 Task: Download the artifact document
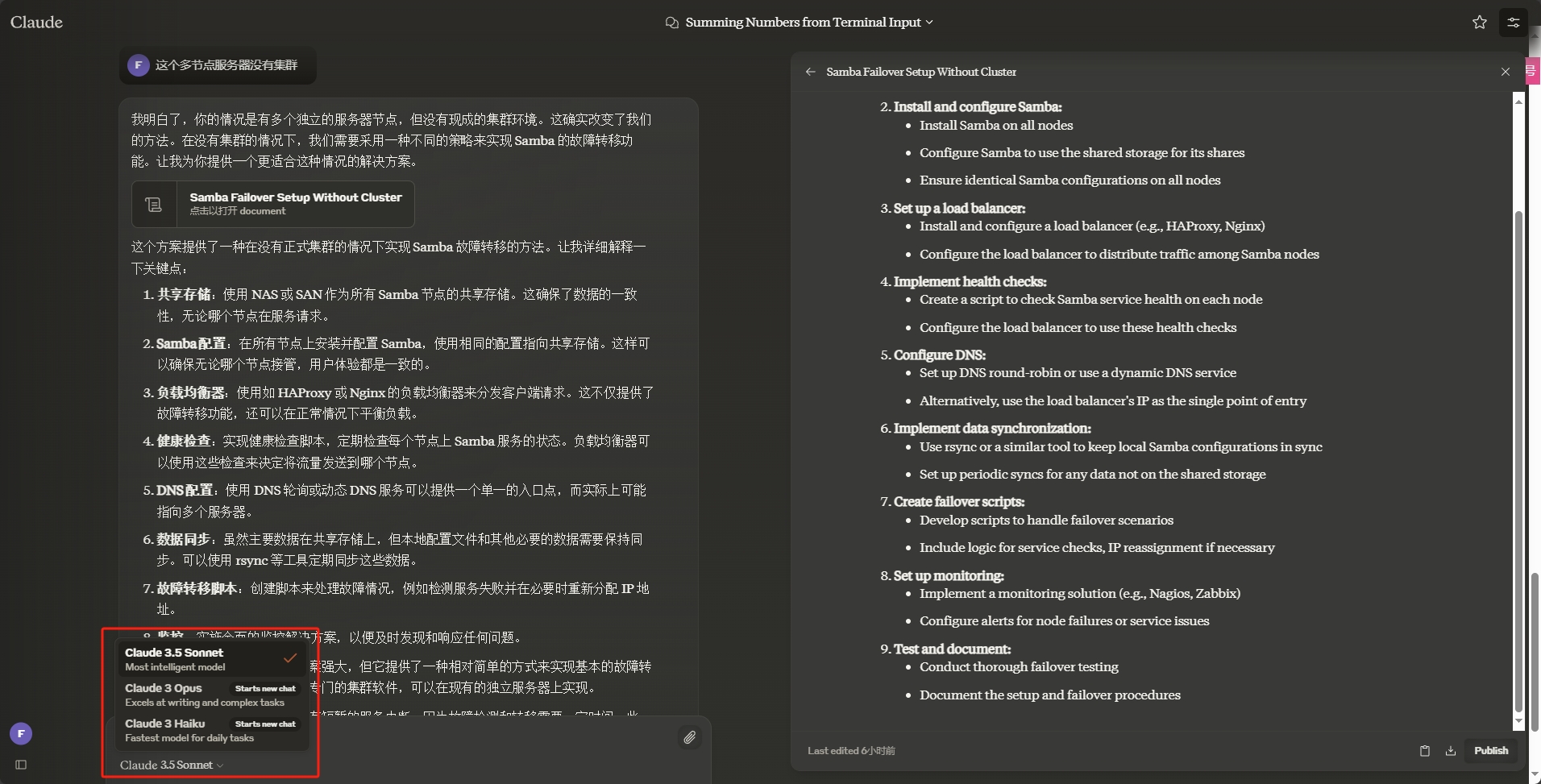point(1450,750)
